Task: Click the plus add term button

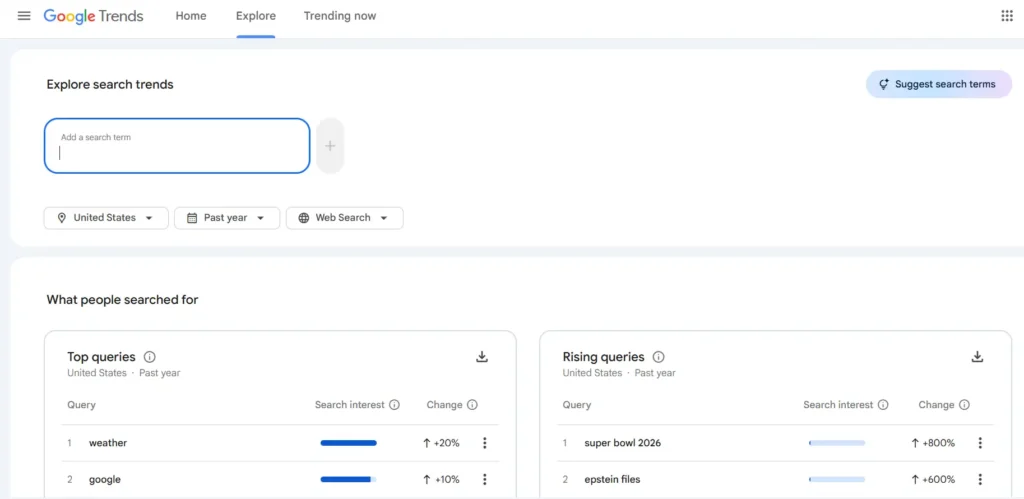Action: pos(330,146)
